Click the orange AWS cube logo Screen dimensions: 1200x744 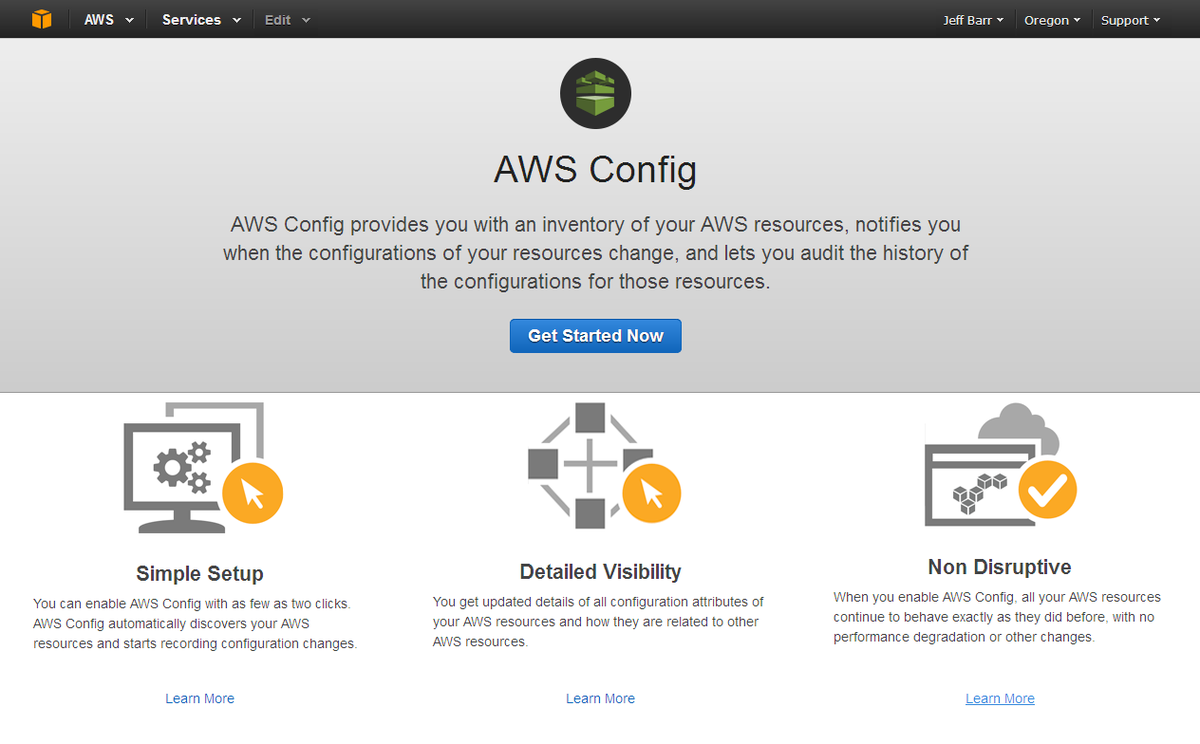41,19
